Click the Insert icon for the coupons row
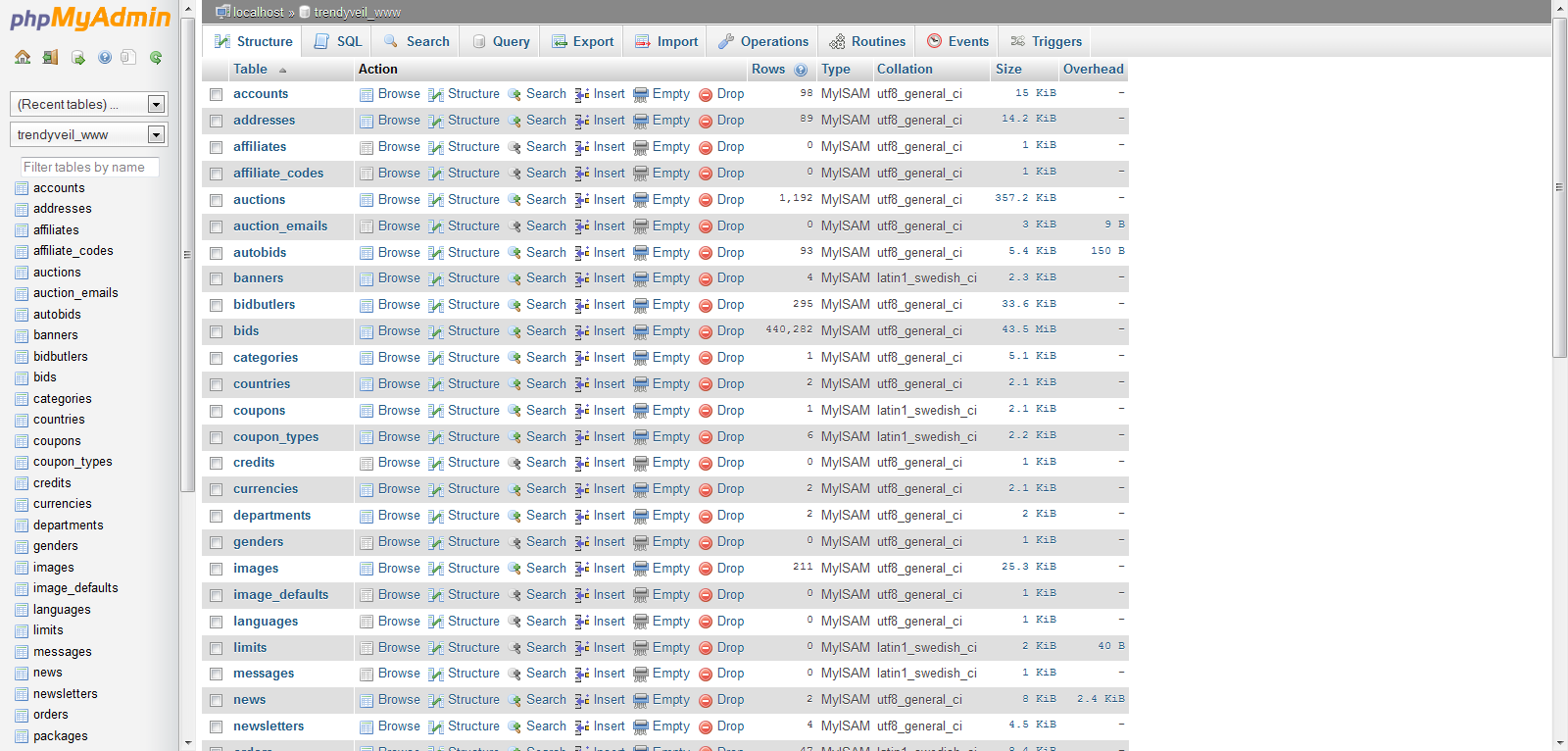1568x751 pixels. tap(582, 411)
